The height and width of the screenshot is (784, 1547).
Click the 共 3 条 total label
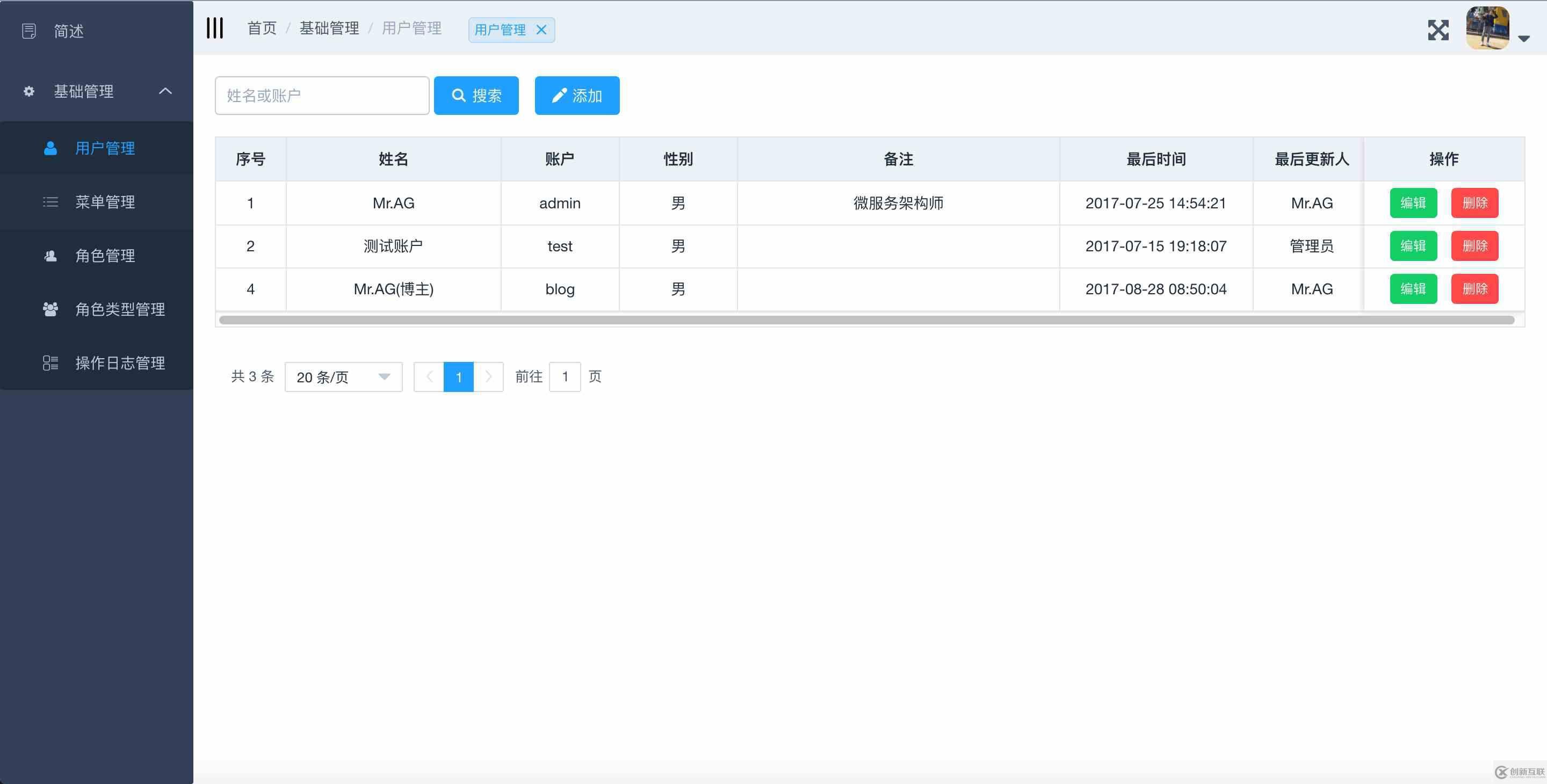(252, 376)
